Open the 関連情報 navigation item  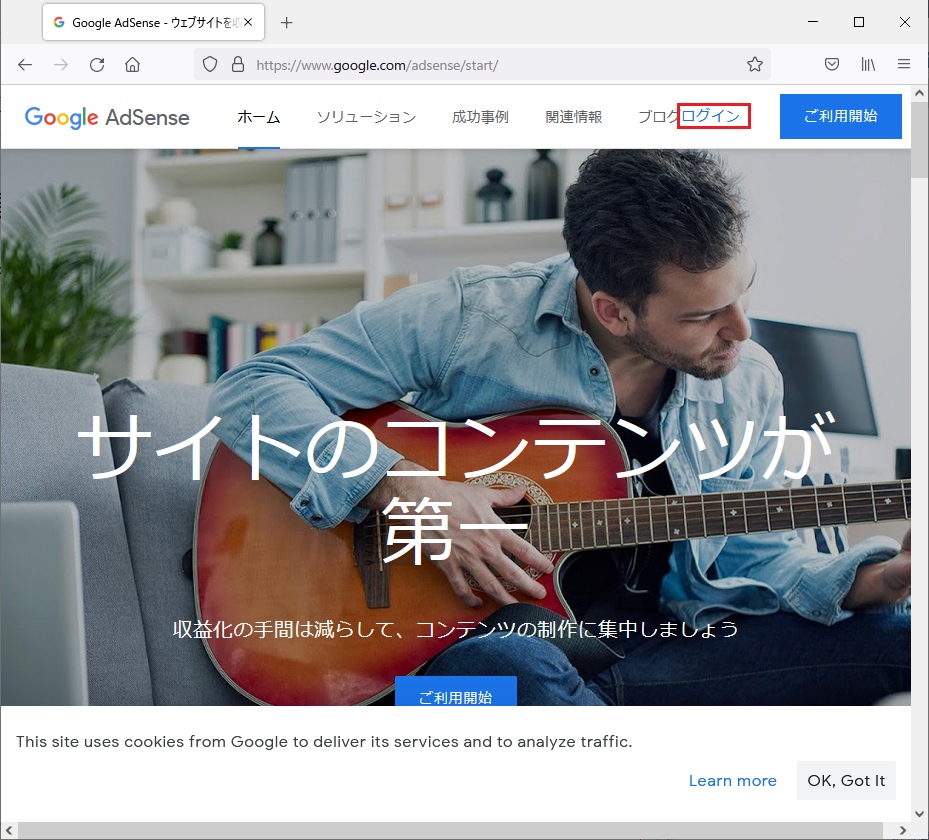coord(574,117)
